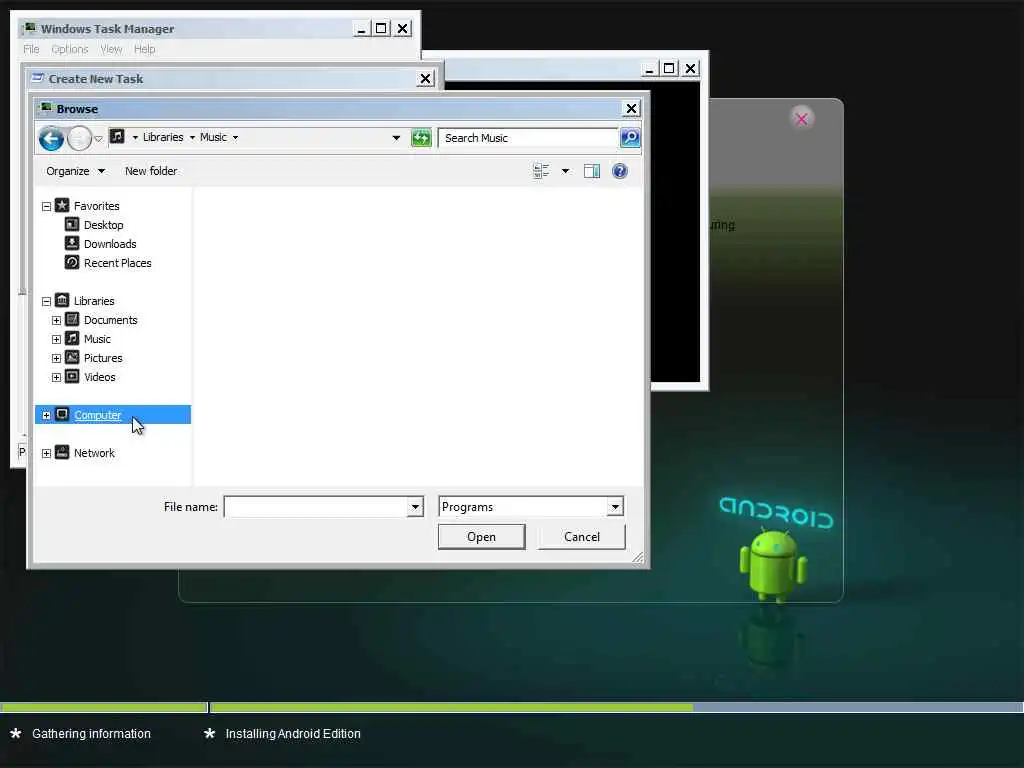Screen dimensions: 1024x768
Task: Click the search magnifier icon
Action: (x=630, y=138)
